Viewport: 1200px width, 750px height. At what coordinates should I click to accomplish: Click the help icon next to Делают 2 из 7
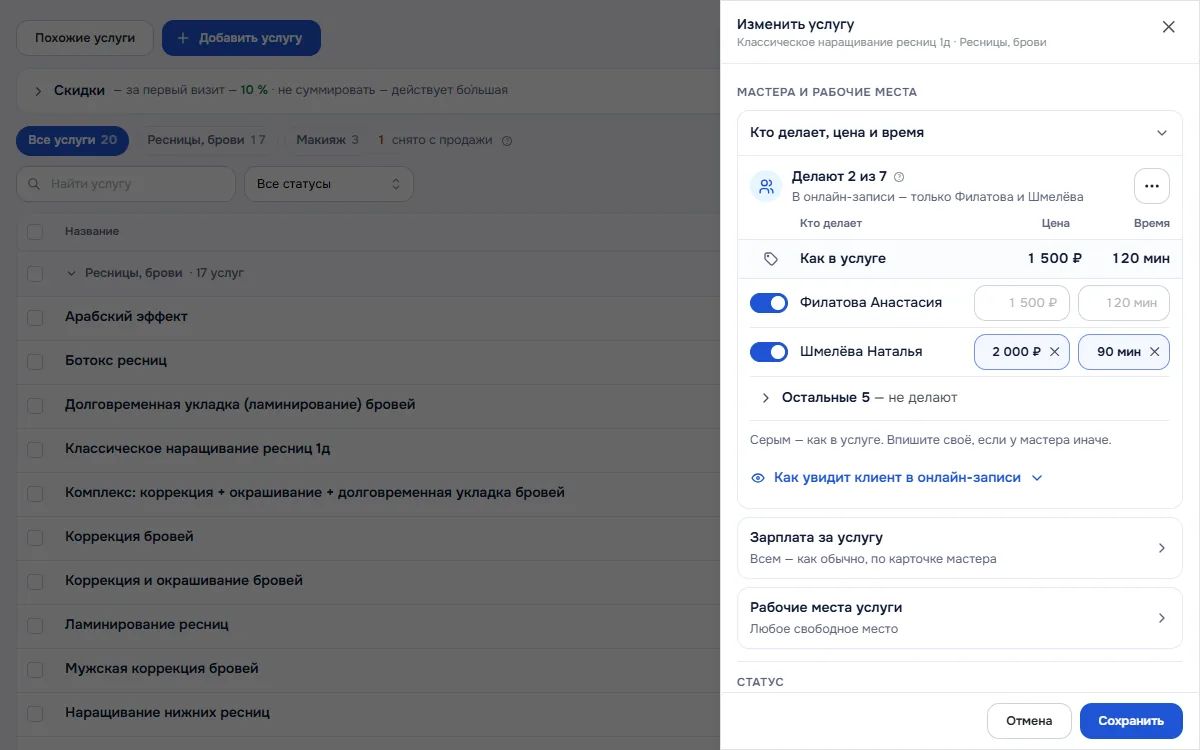tap(898, 177)
